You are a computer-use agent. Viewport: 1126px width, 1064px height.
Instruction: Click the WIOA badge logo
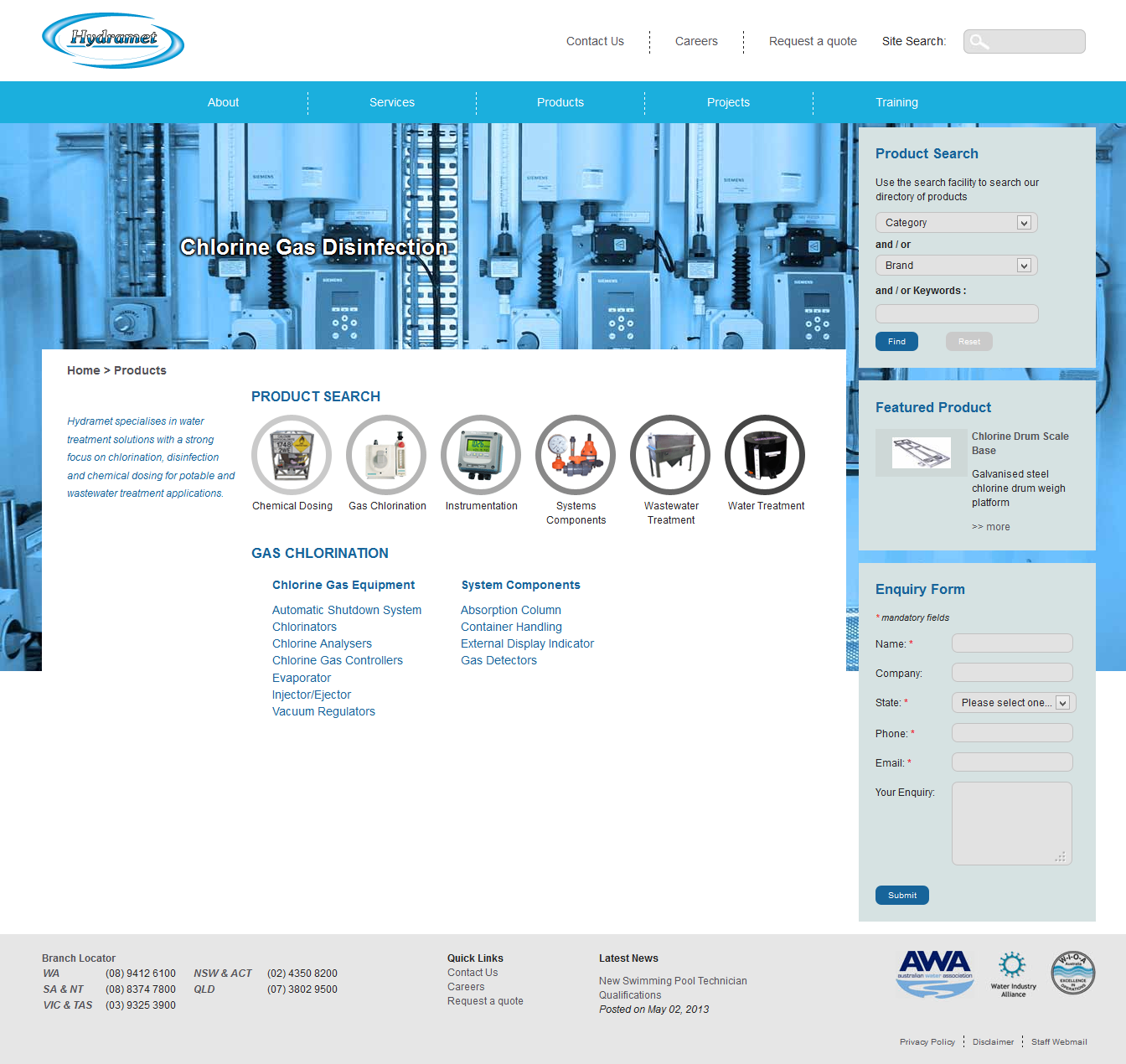1073,973
